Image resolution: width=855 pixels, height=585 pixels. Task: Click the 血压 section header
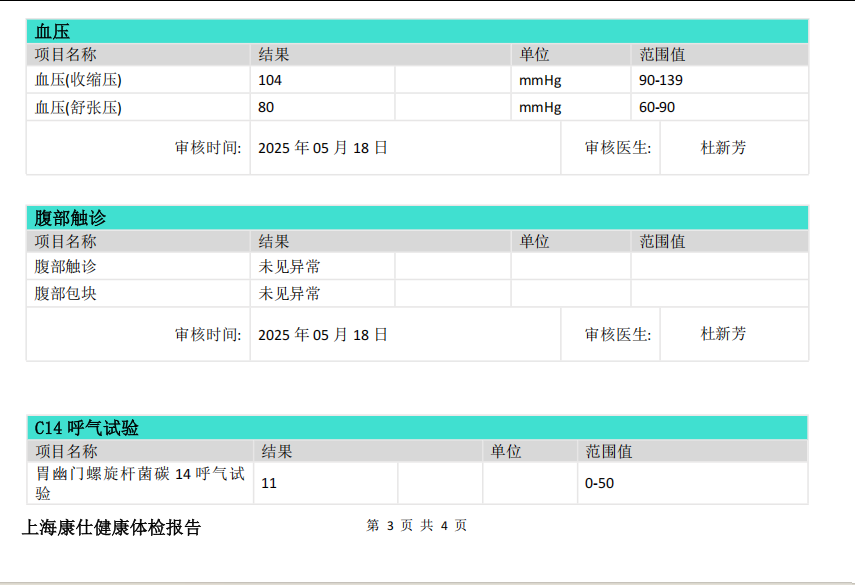click(53, 32)
